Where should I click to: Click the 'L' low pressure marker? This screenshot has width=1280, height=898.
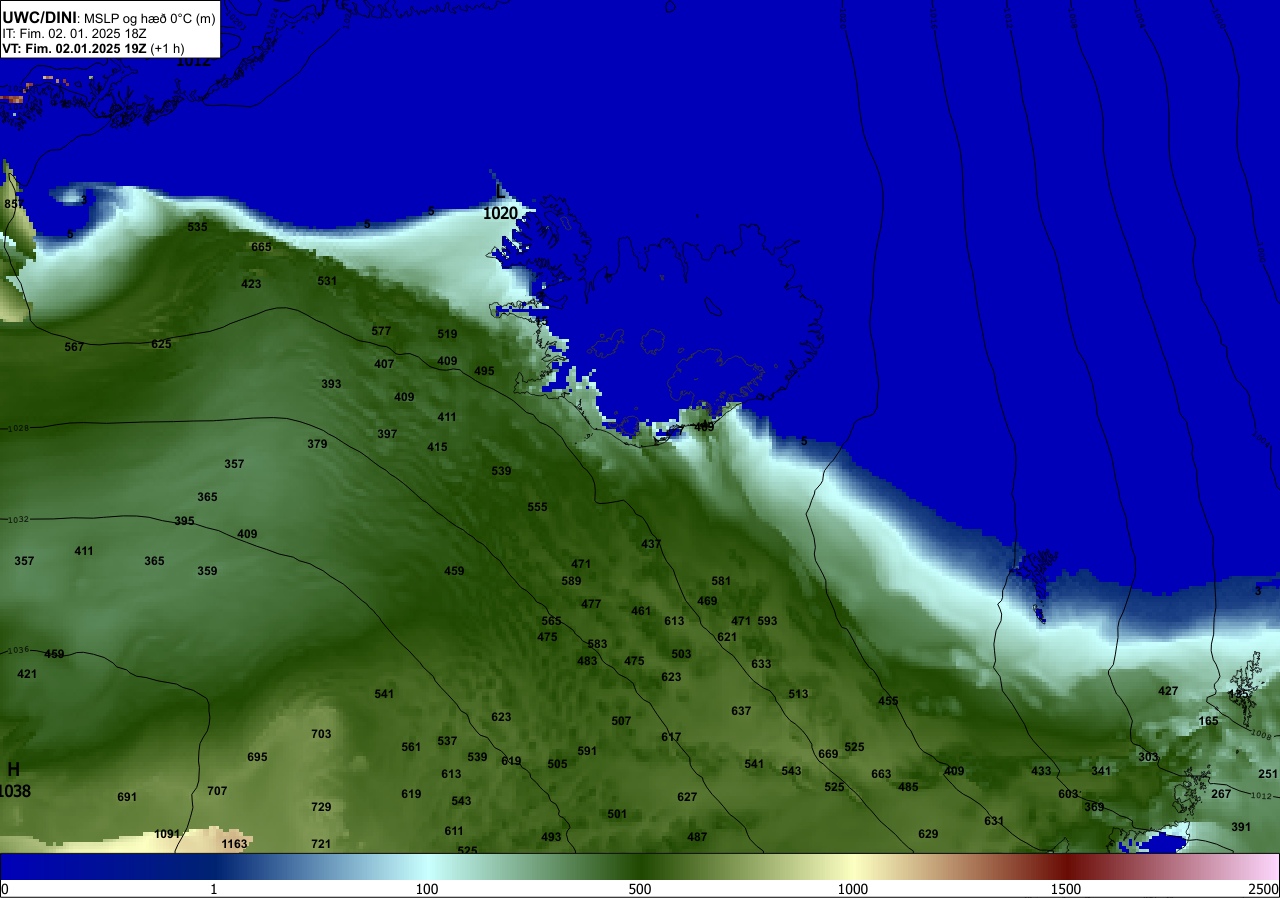(x=500, y=191)
